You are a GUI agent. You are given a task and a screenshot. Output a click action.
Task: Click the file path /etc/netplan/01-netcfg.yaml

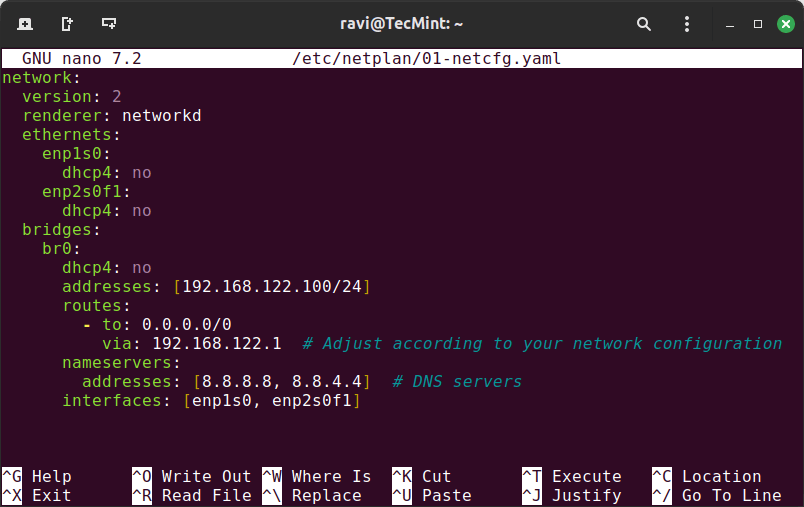click(x=426, y=58)
